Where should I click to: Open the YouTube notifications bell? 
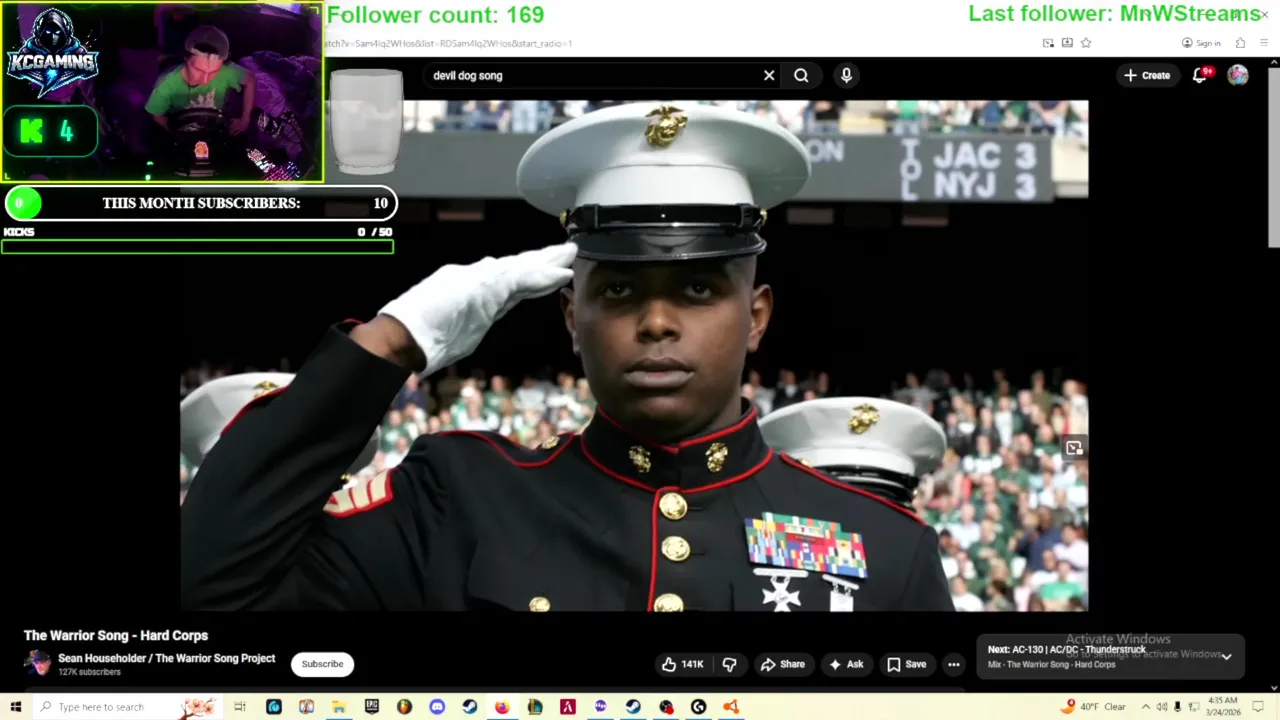point(1200,75)
